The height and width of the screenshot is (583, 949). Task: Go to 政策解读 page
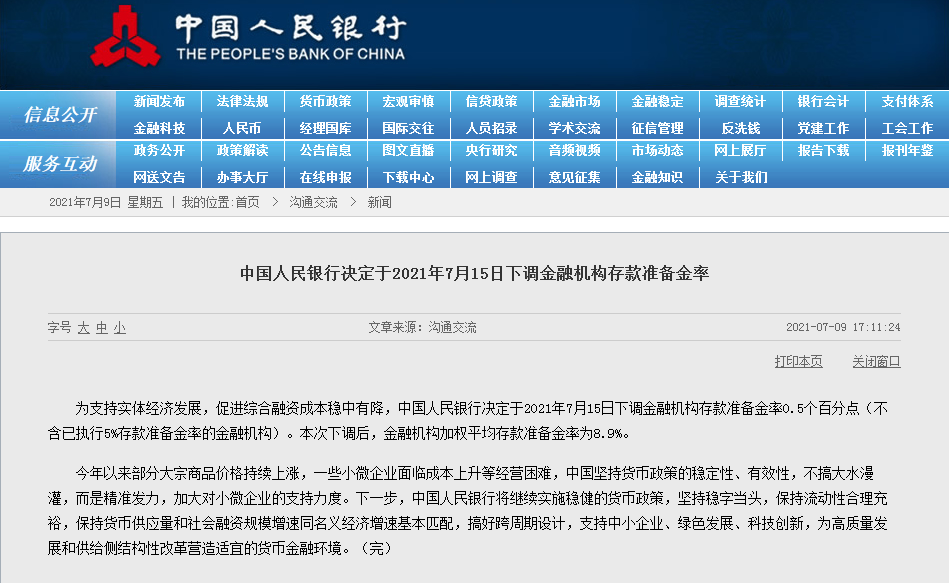(242, 150)
